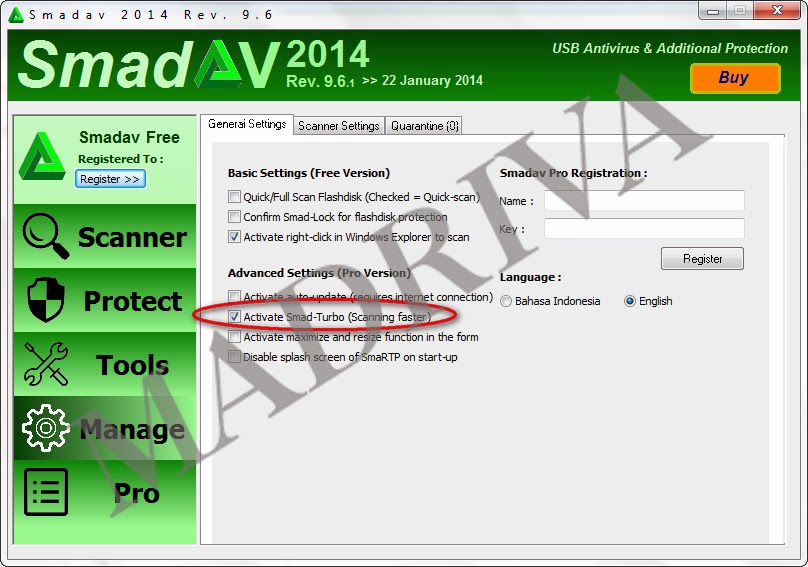
Task: Click the Smadav icon in title bar
Action: (x=16, y=15)
